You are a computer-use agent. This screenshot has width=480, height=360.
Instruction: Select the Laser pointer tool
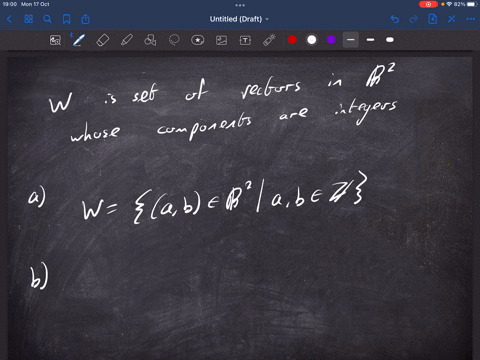[x=269, y=40]
